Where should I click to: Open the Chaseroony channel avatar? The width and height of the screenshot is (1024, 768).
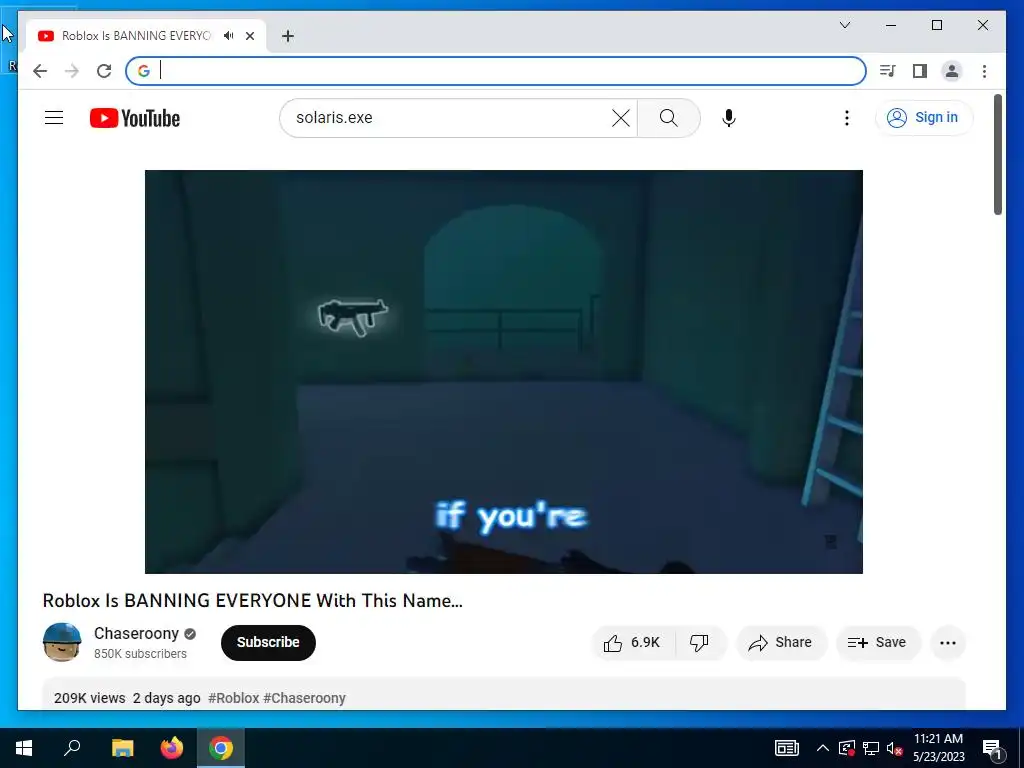62,642
